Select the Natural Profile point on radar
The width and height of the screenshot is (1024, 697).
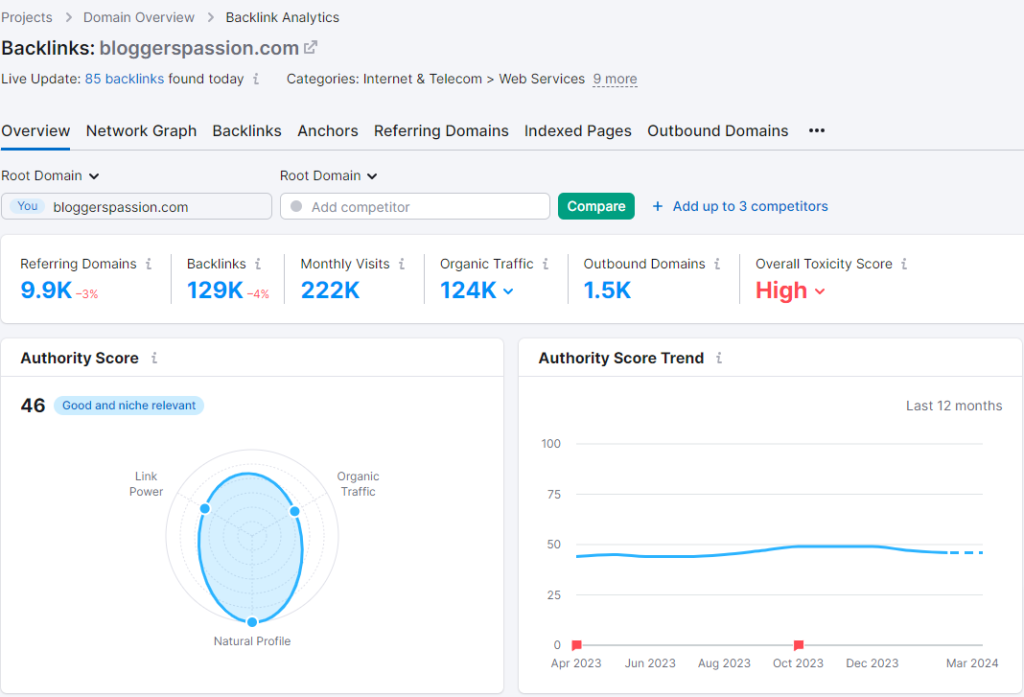click(x=252, y=622)
